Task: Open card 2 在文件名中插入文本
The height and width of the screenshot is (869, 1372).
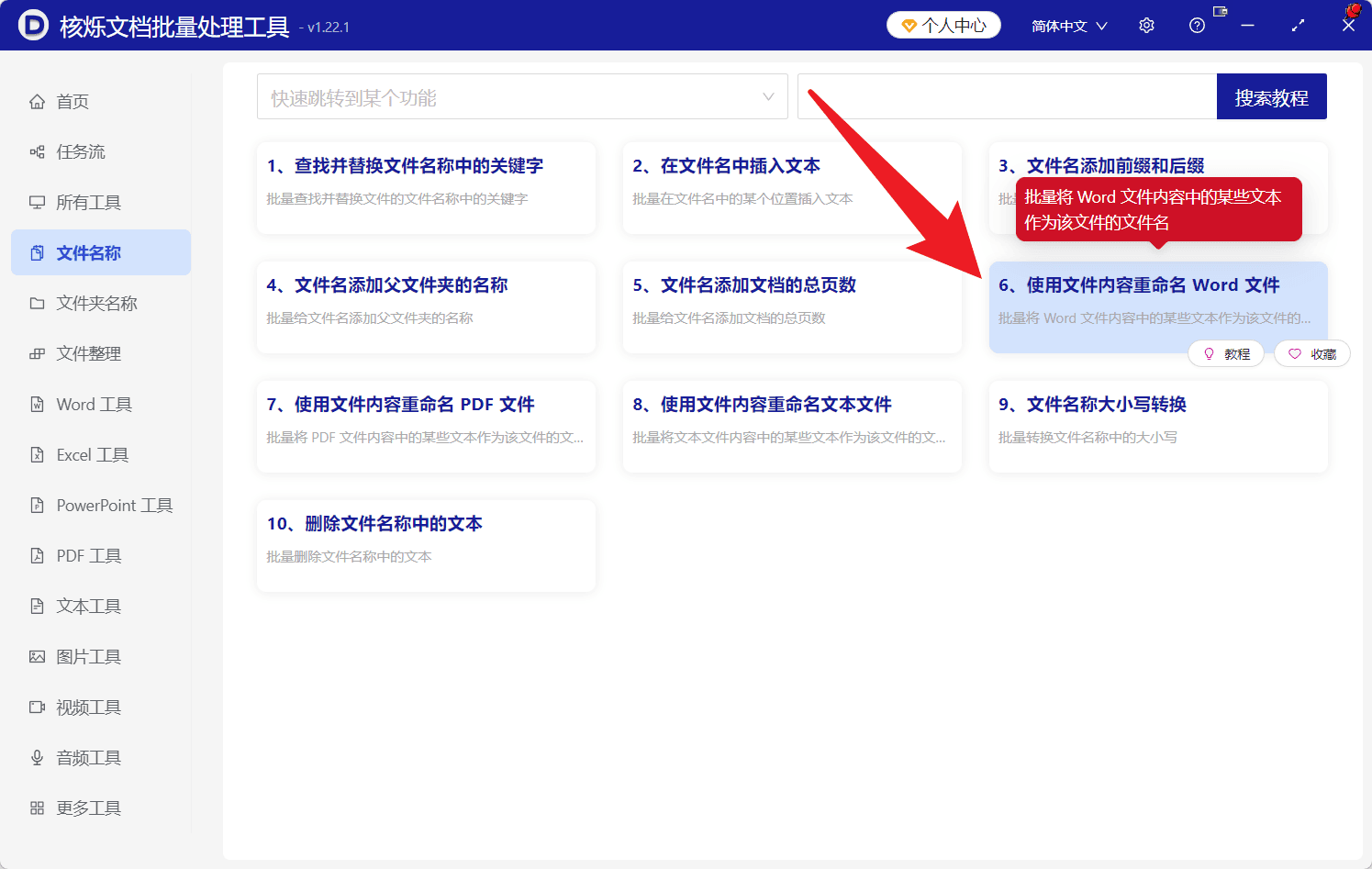Action: coord(792,188)
